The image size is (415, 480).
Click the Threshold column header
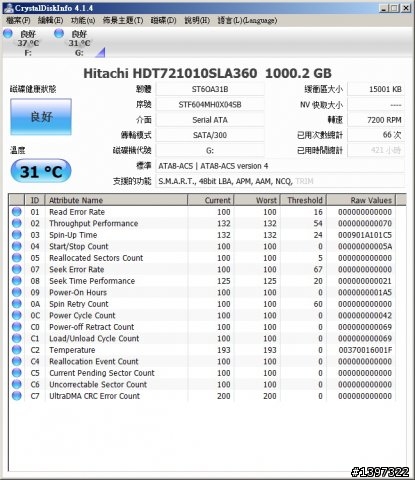tap(303, 200)
